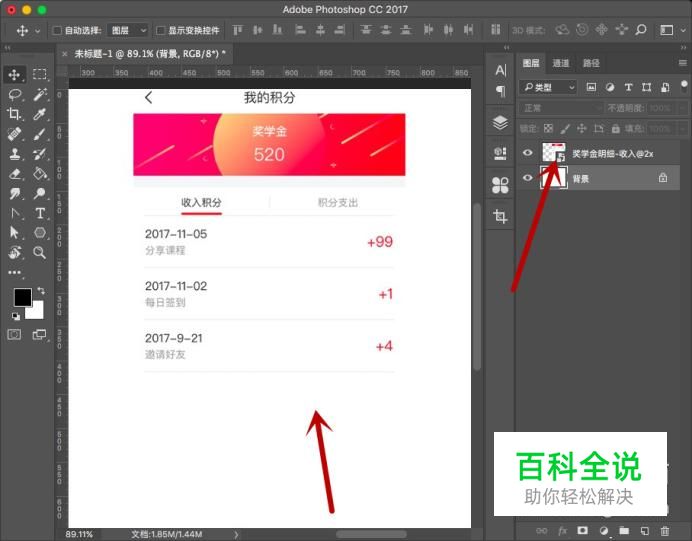This screenshot has height=541, width=692.
Task: Reset default foreground and background colors
Action: click(x=16, y=316)
